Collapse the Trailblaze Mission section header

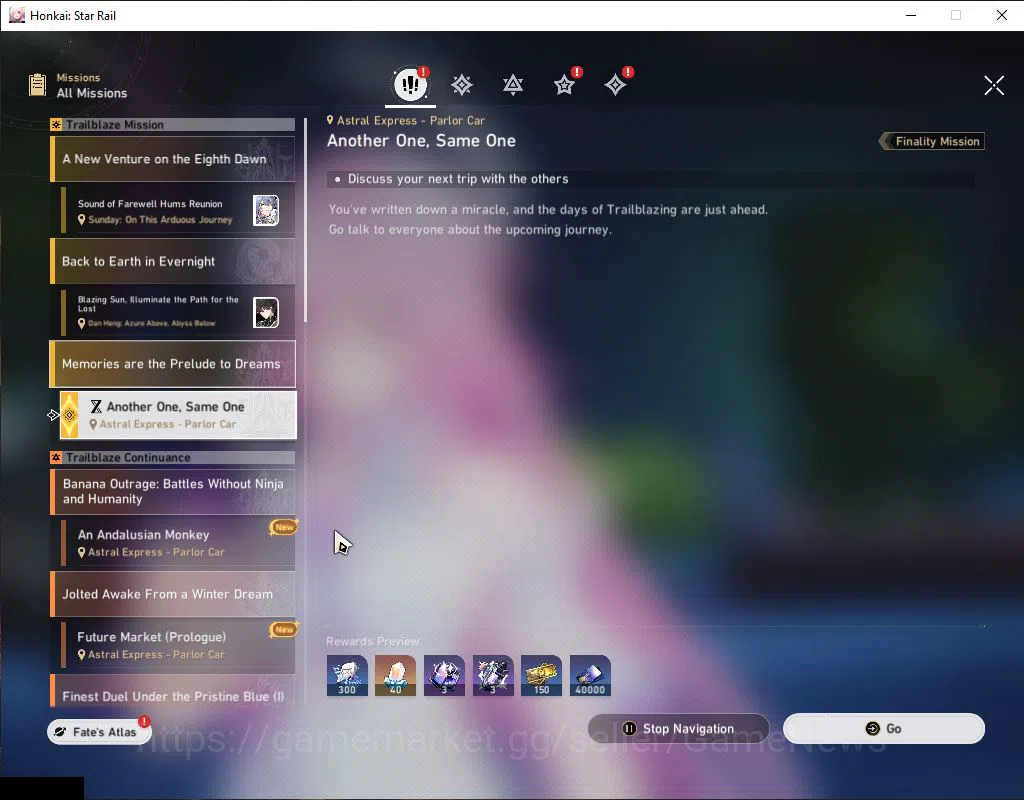click(x=172, y=125)
